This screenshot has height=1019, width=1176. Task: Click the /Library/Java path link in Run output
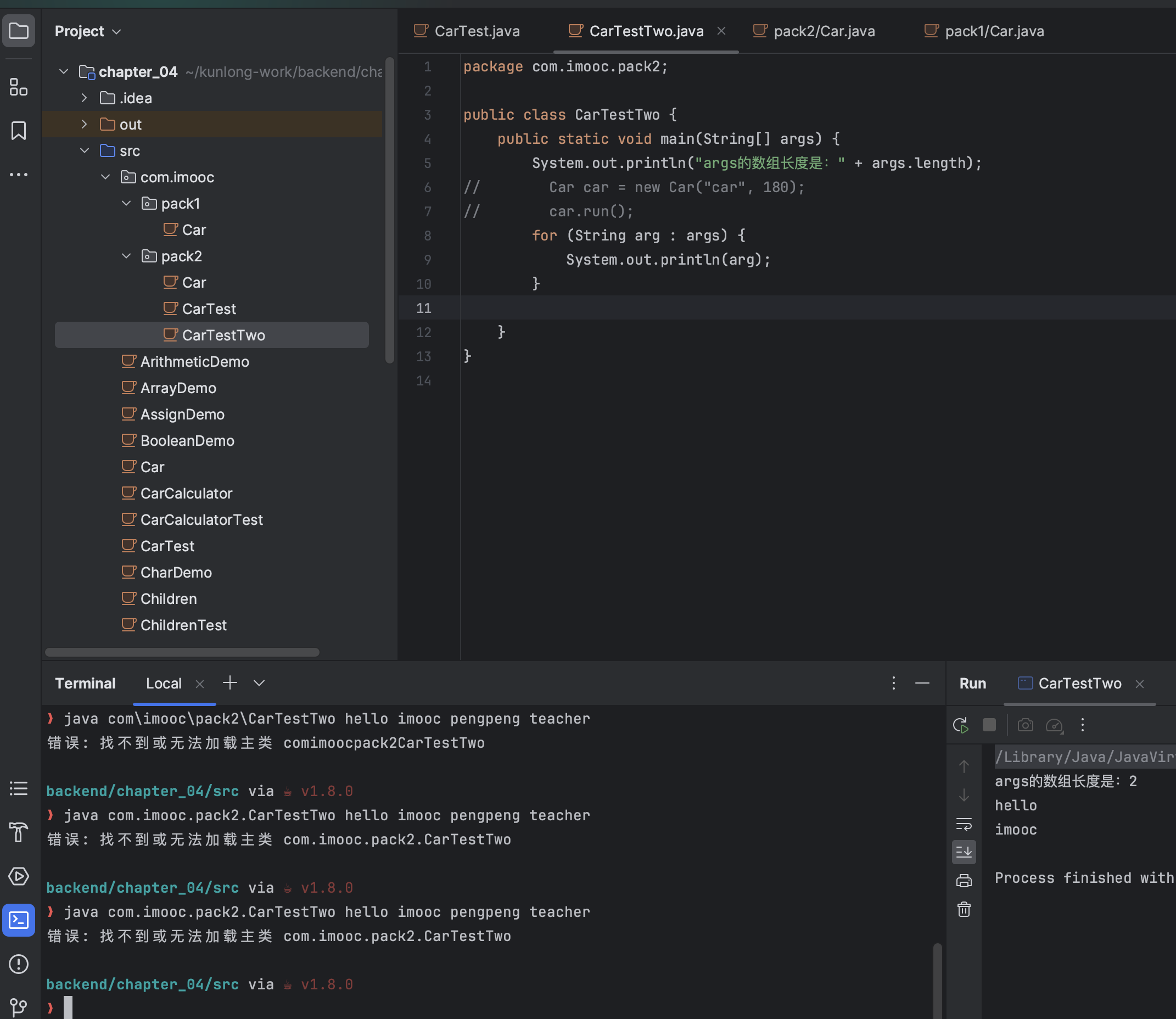point(1085,757)
